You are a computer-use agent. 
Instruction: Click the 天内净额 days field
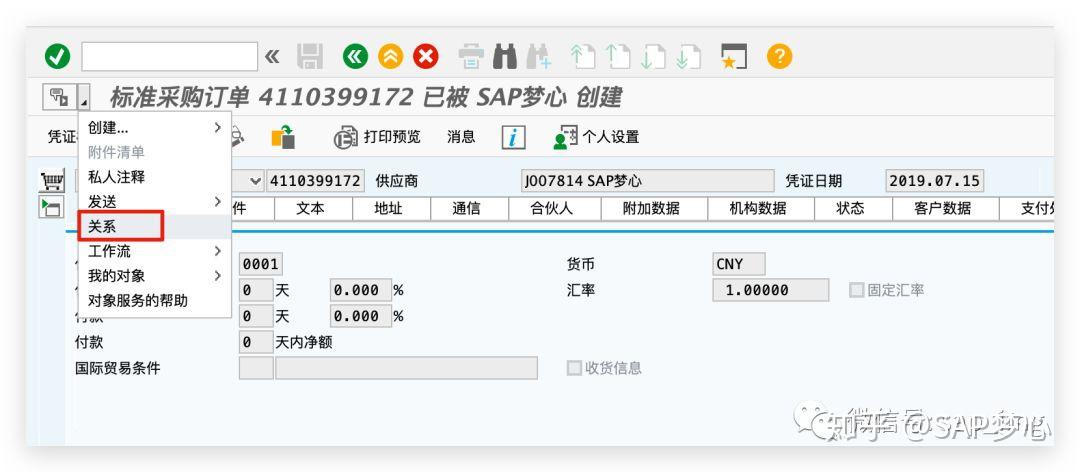[x=256, y=342]
